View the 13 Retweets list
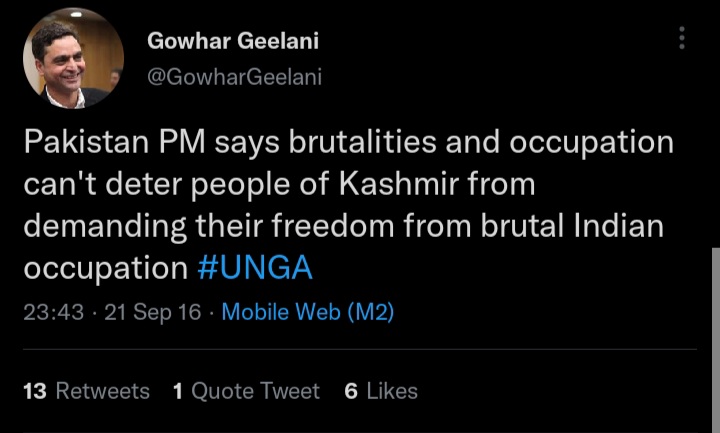The width and height of the screenshot is (720, 433). [x=86, y=391]
